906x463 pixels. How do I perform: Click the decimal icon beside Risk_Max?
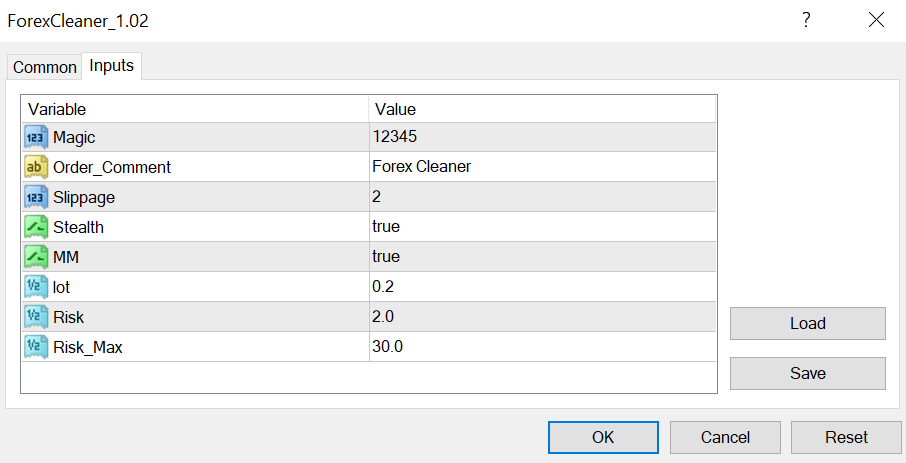(37, 347)
